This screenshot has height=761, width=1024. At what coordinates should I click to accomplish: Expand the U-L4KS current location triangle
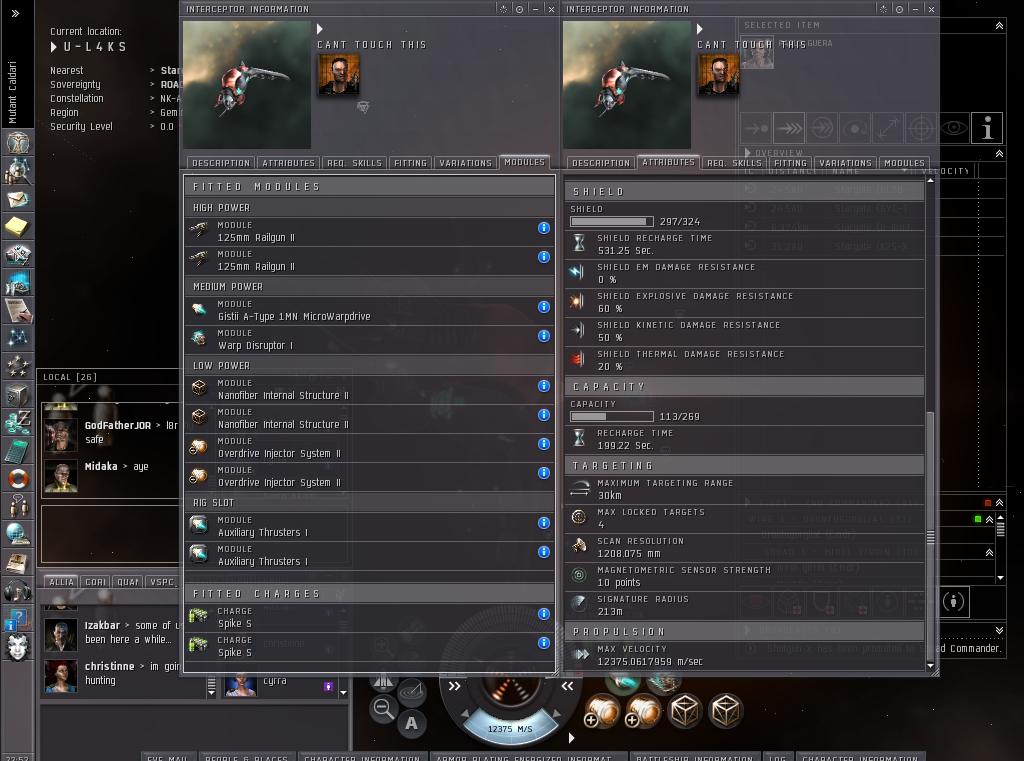(x=54, y=47)
